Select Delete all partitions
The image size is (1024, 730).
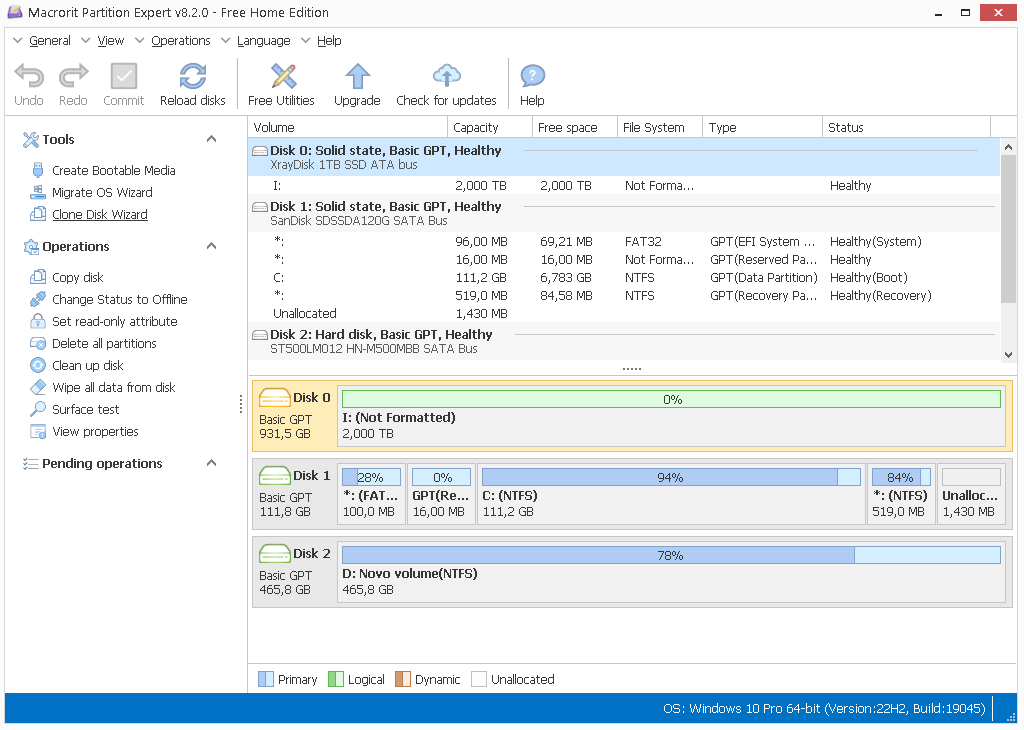point(104,343)
